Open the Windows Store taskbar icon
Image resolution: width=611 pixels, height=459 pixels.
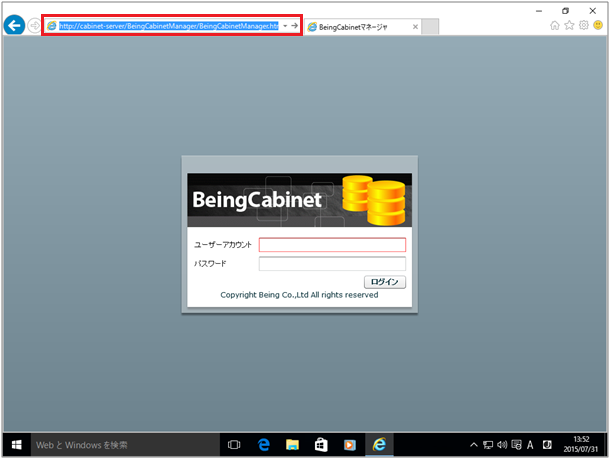tap(321, 445)
